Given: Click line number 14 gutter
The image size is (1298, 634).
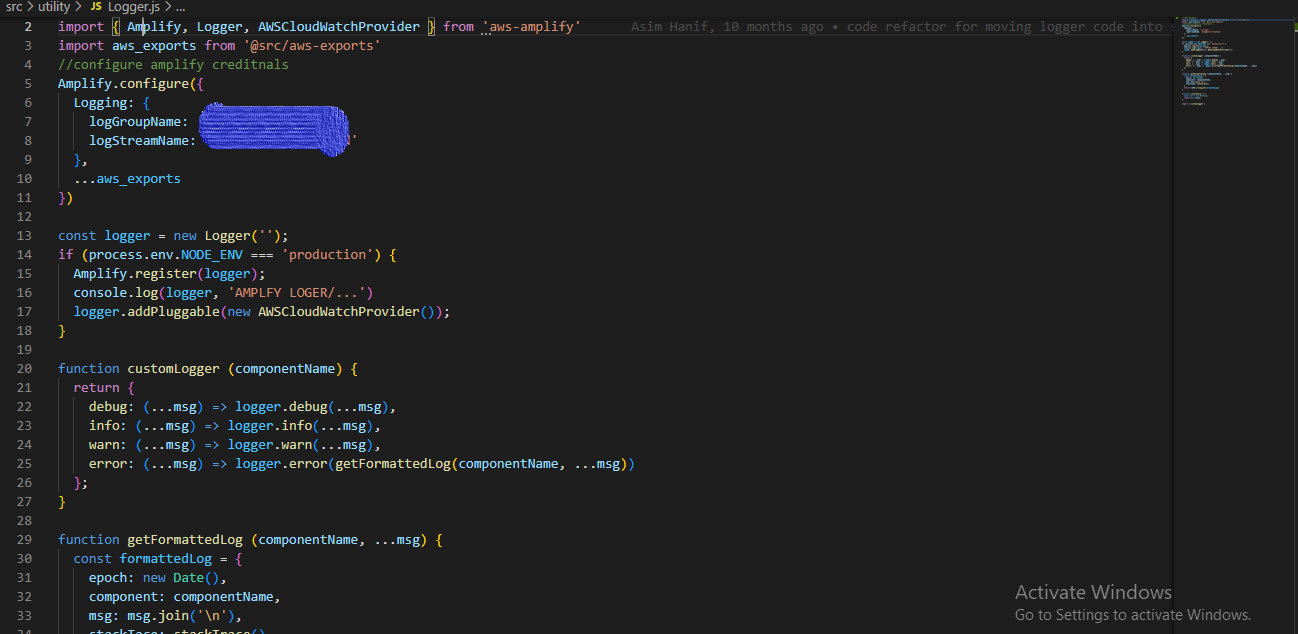Looking at the screenshot, I should pos(24,254).
